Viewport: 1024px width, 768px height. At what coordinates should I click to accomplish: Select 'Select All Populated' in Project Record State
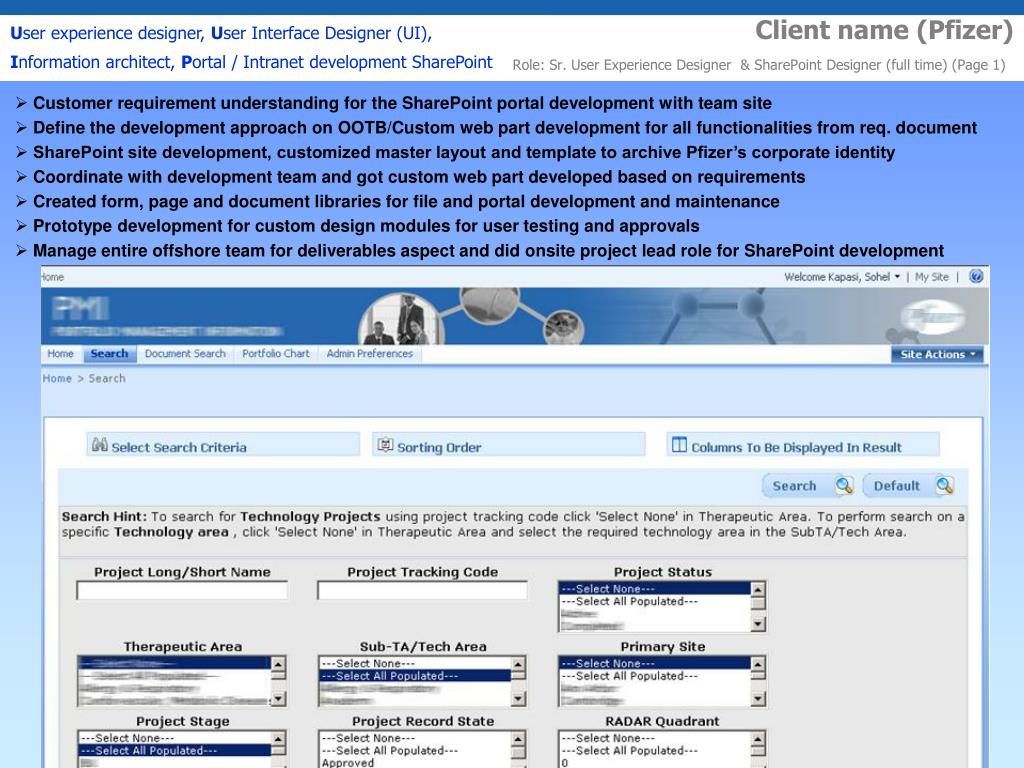click(x=415, y=751)
